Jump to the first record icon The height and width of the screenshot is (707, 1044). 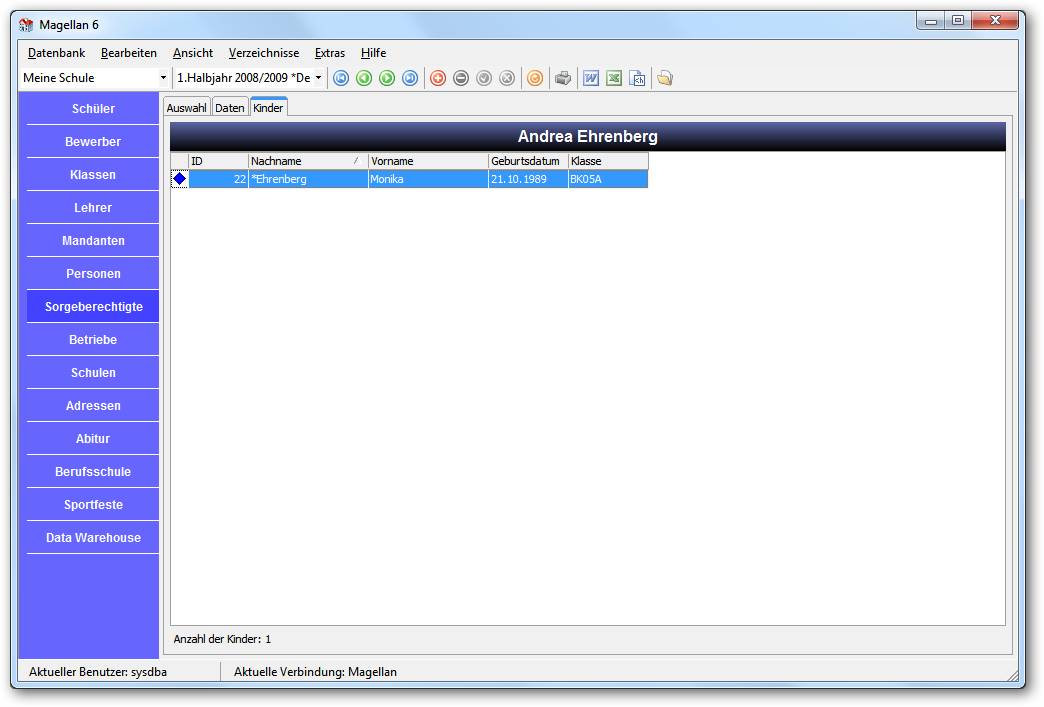(x=341, y=79)
